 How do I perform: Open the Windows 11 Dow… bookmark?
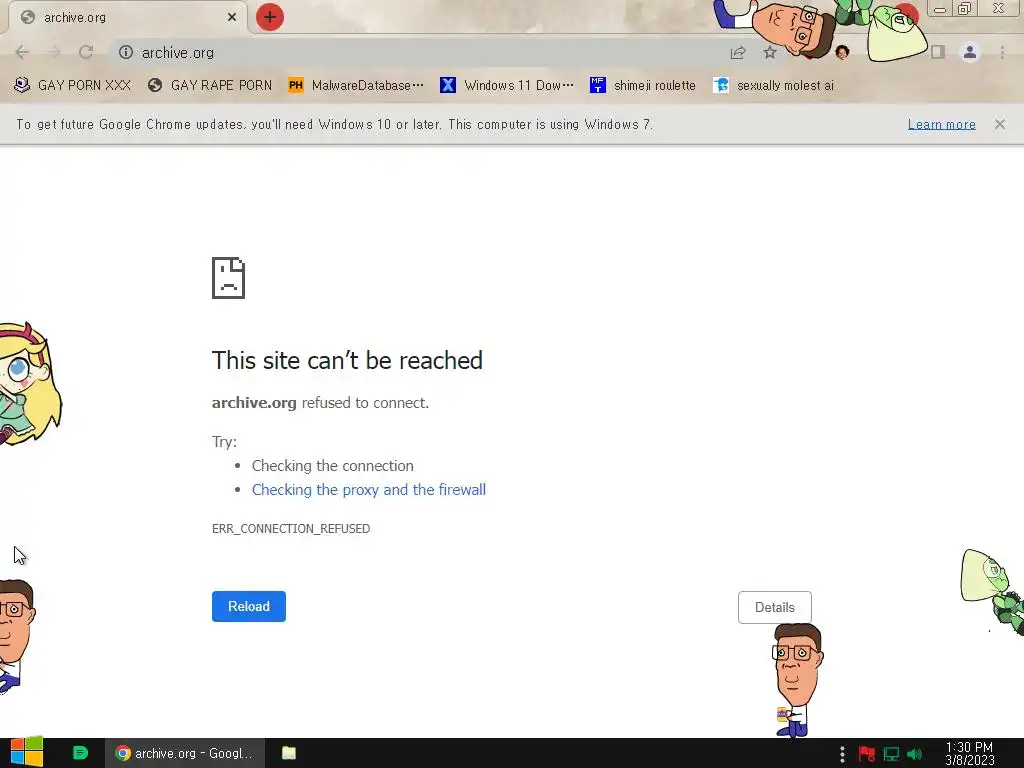click(507, 86)
